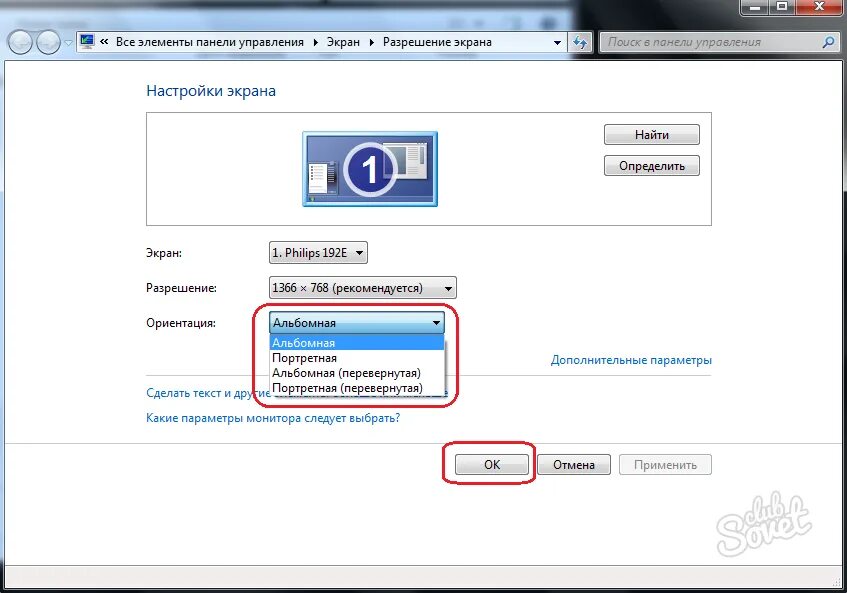Viewport: 847px width, 593px height.
Task: Click the 'Сделать текст и другие' link
Action: [x=208, y=393]
